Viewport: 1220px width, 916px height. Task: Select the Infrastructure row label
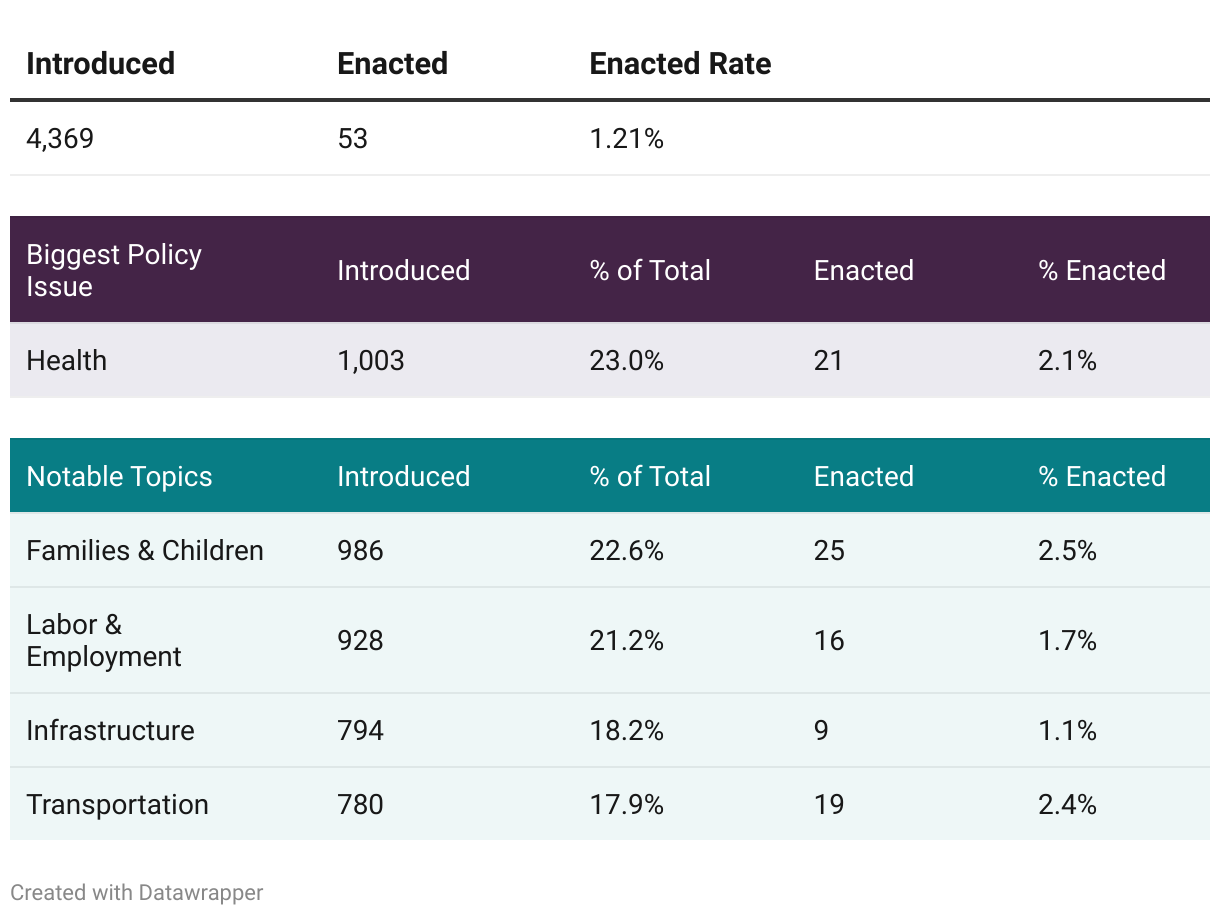(110, 730)
